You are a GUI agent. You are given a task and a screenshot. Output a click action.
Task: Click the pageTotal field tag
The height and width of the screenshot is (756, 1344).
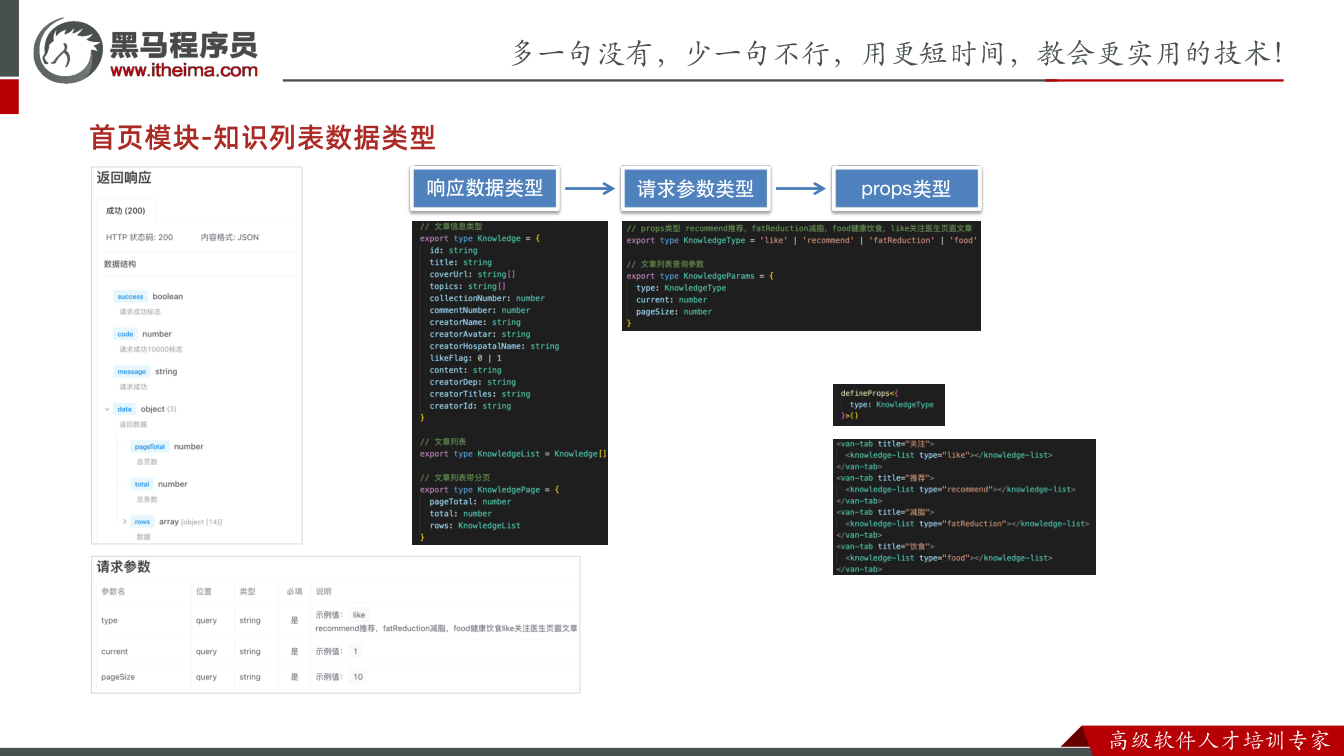[x=150, y=447]
